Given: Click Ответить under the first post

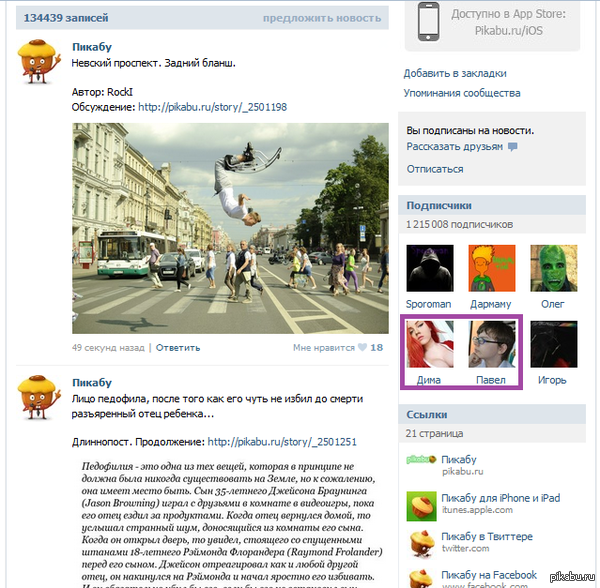Looking at the screenshot, I should pos(178,348).
